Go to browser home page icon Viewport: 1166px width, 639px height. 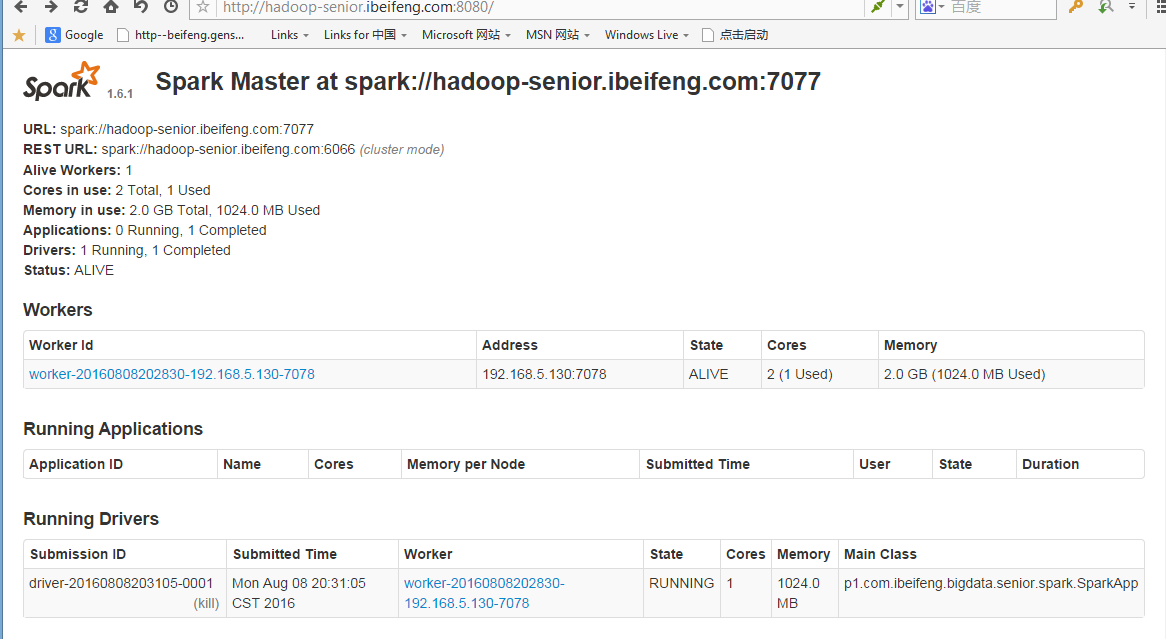(111, 7)
